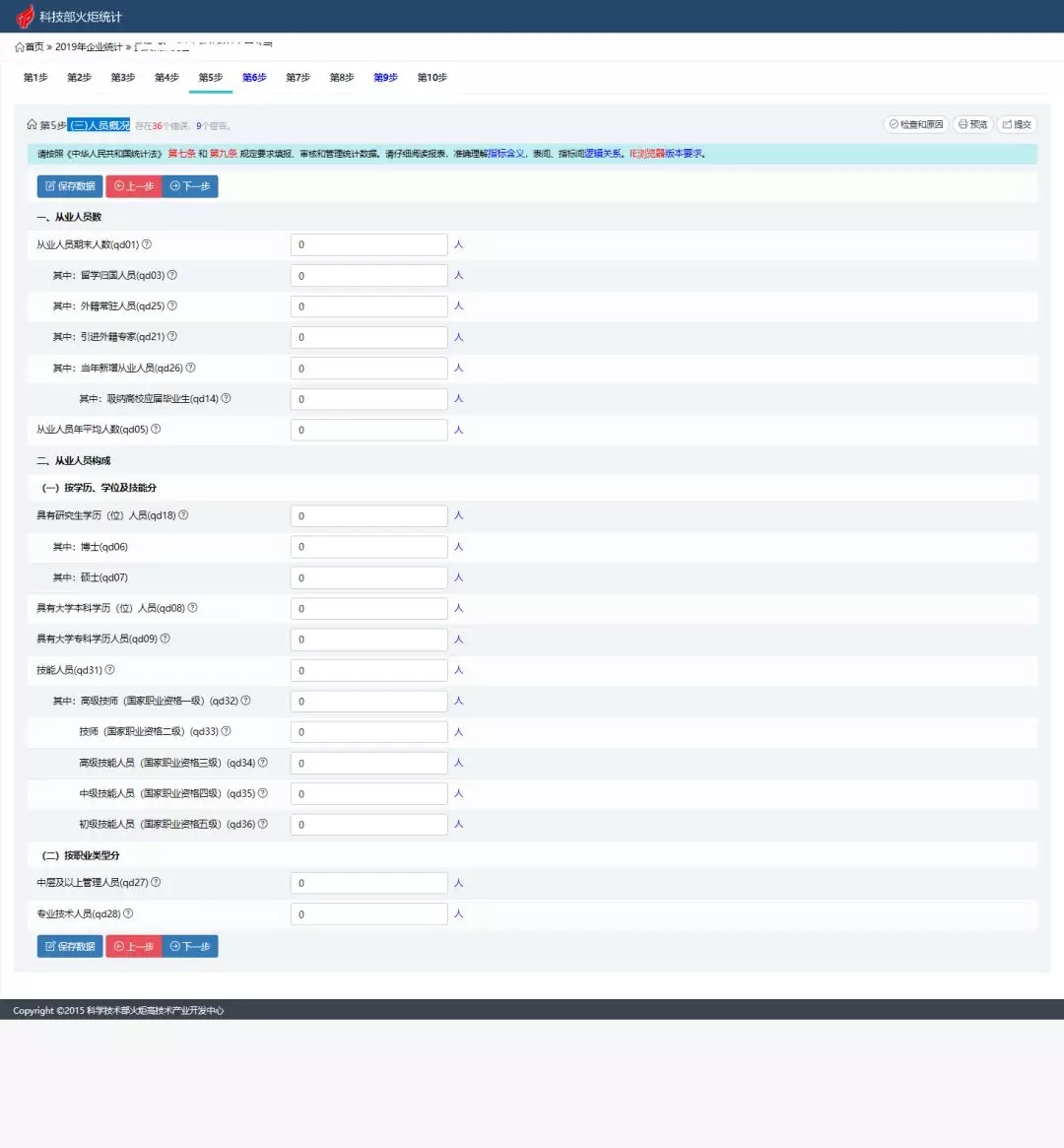Click the torch logo in the header
This screenshot has height=1148, width=1064.
click(25, 17)
